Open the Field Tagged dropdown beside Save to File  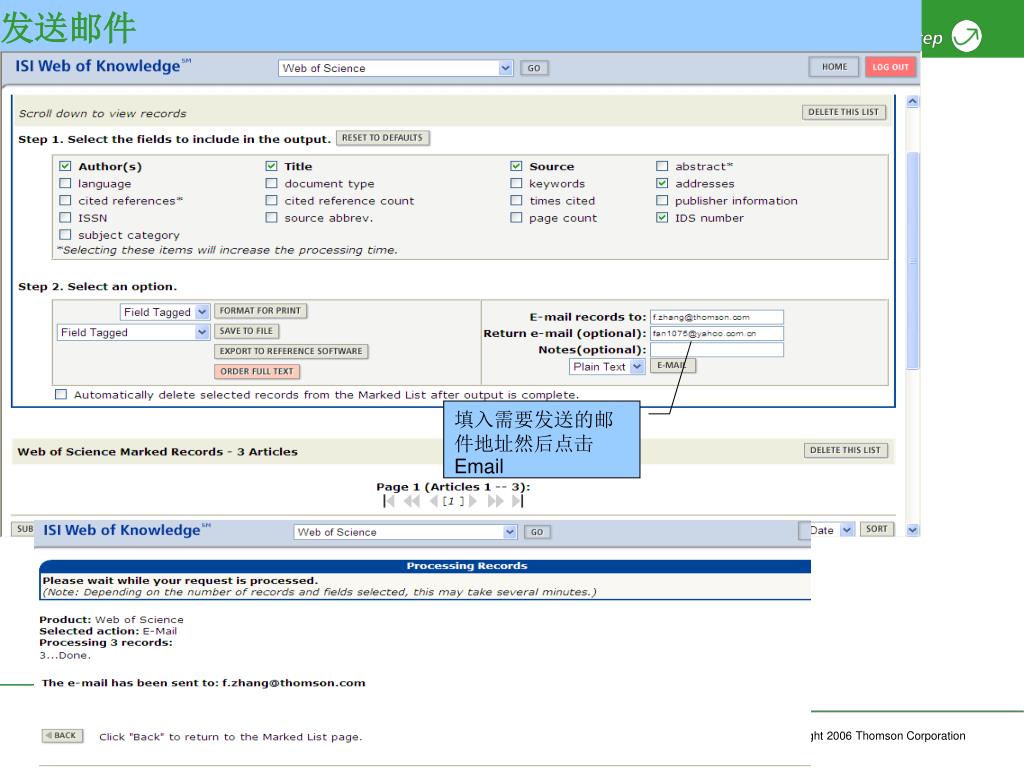click(133, 332)
